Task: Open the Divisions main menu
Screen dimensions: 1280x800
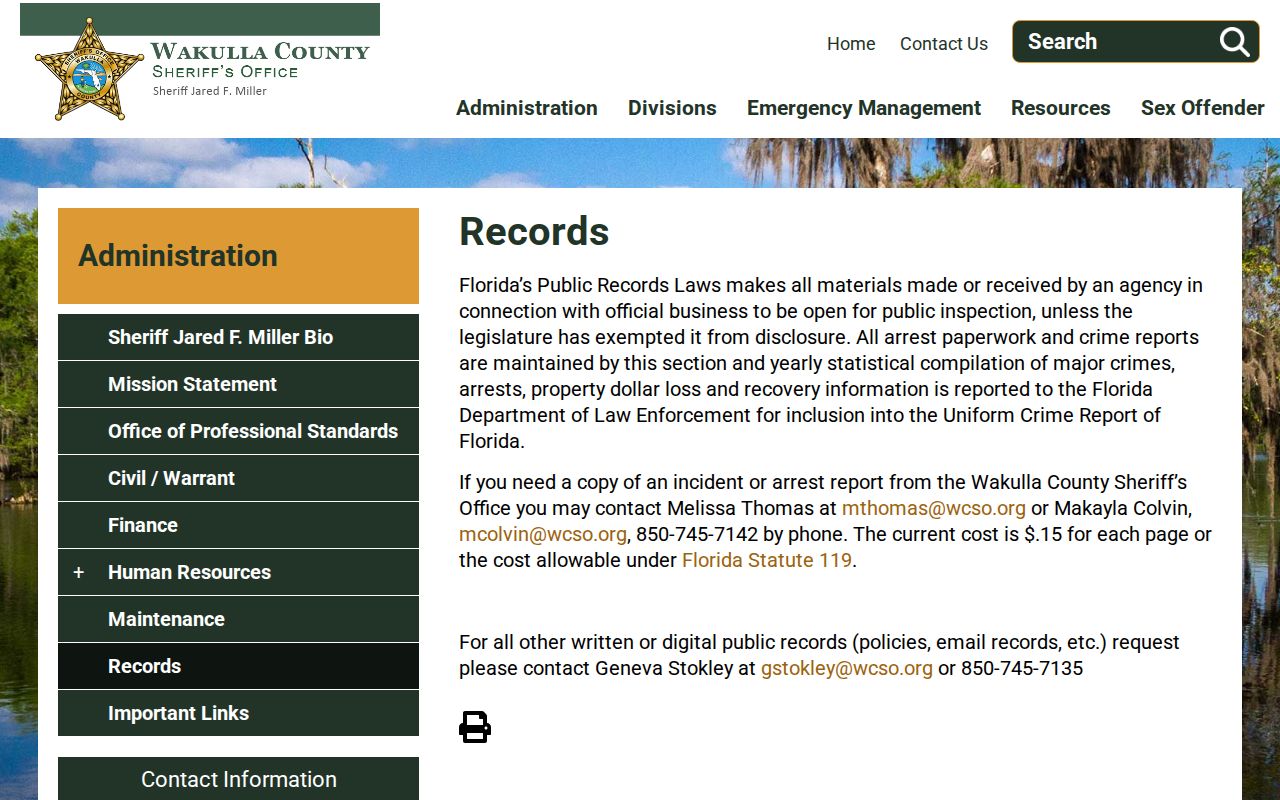Action: click(x=672, y=108)
